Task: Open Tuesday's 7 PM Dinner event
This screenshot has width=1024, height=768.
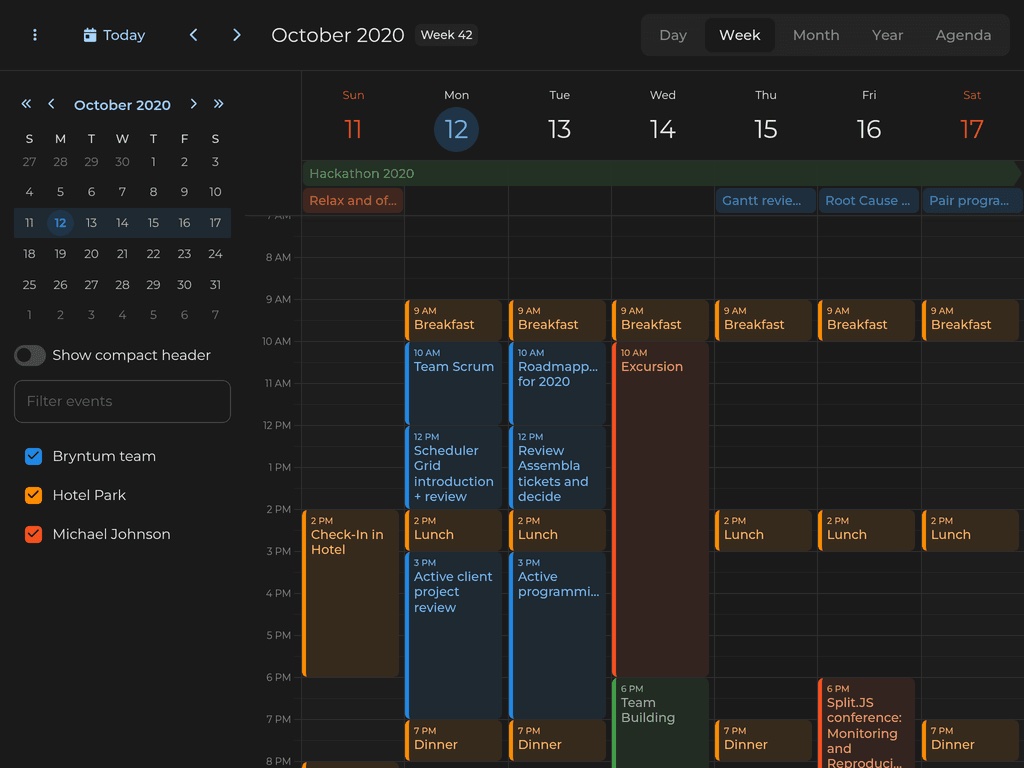Action: 558,740
